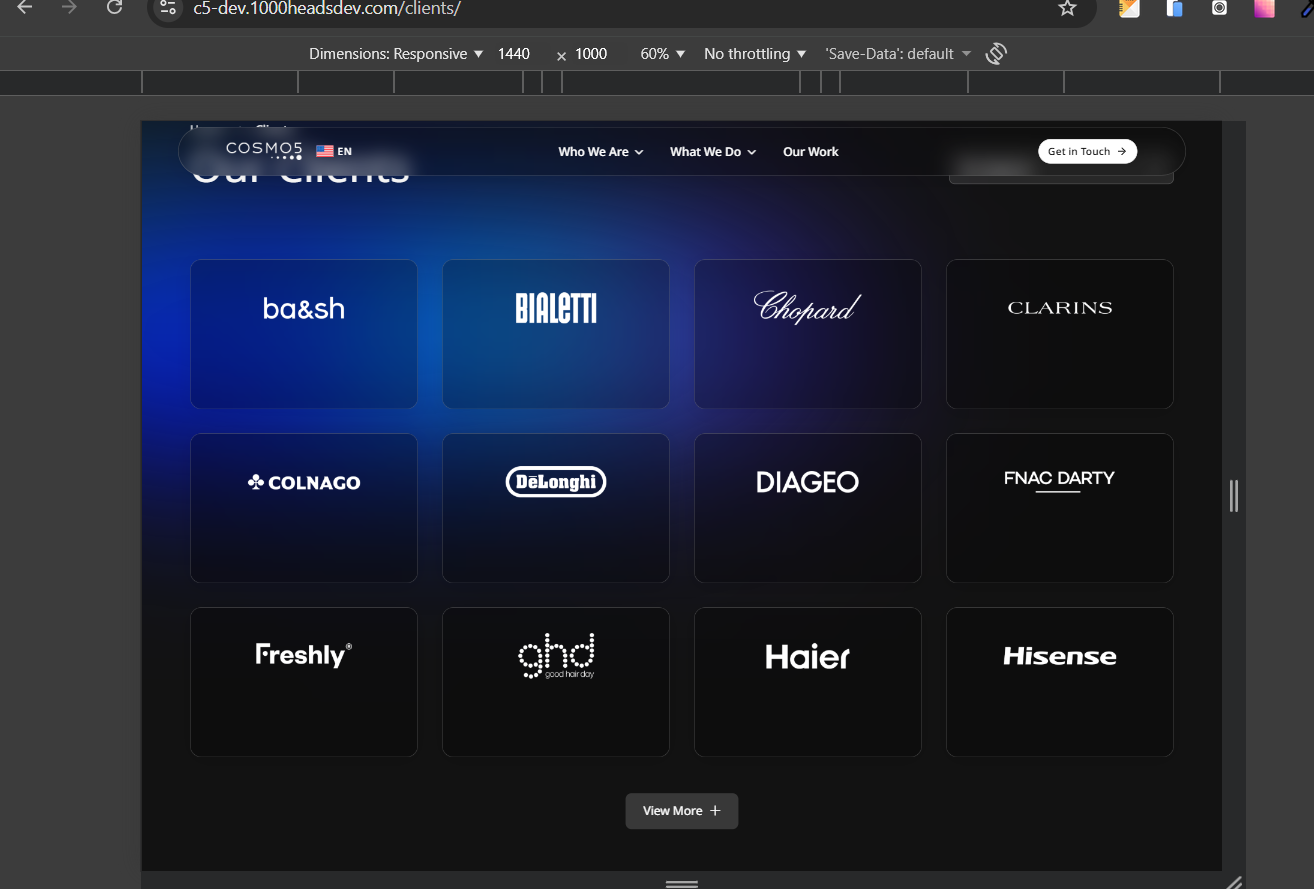The height and width of the screenshot is (889, 1314).
Task: Open the 'Save-Data': default dropdown
Action: 898,54
